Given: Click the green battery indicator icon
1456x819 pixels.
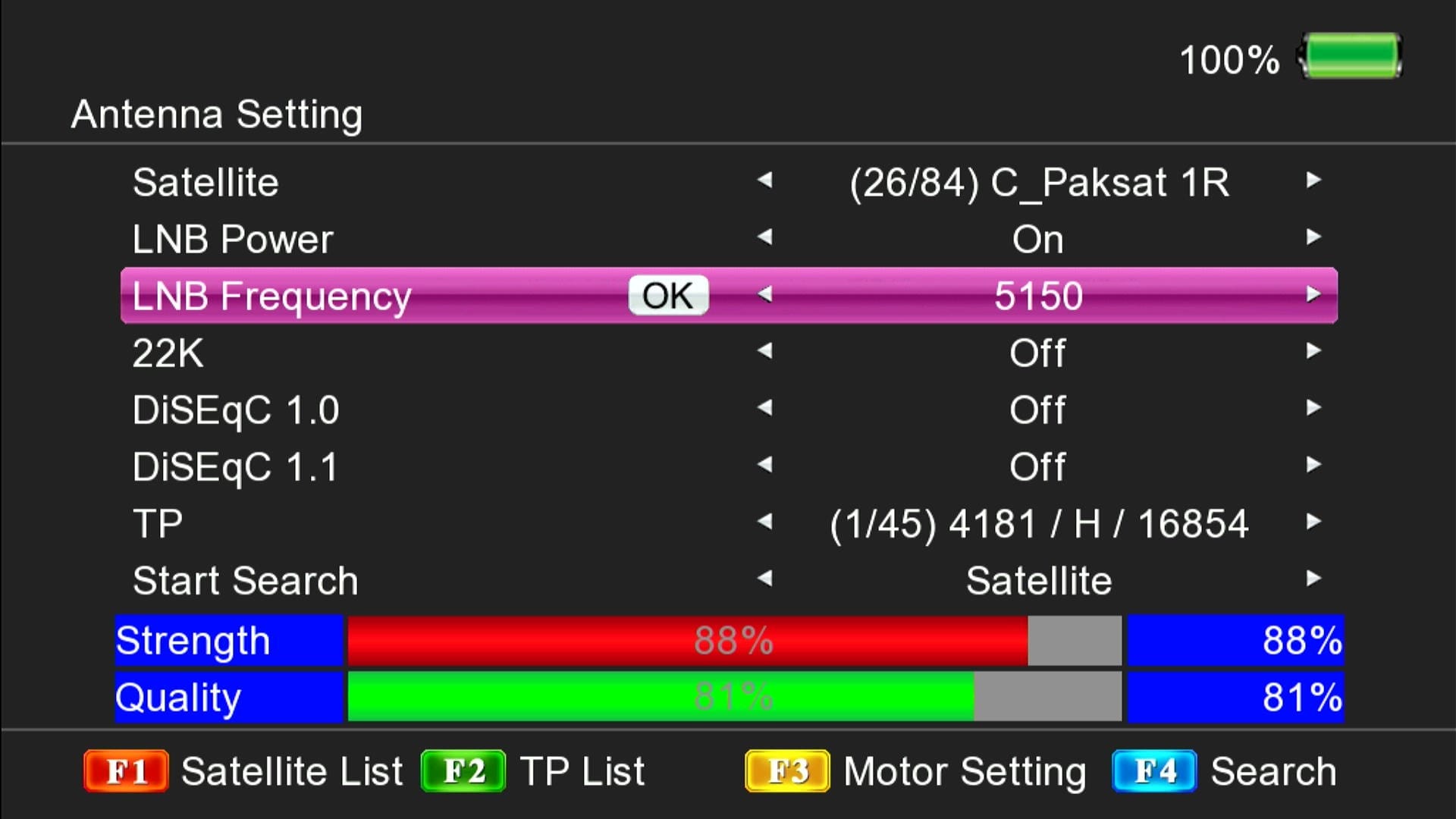Looking at the screenshot, I should (x=1350, y=55).
